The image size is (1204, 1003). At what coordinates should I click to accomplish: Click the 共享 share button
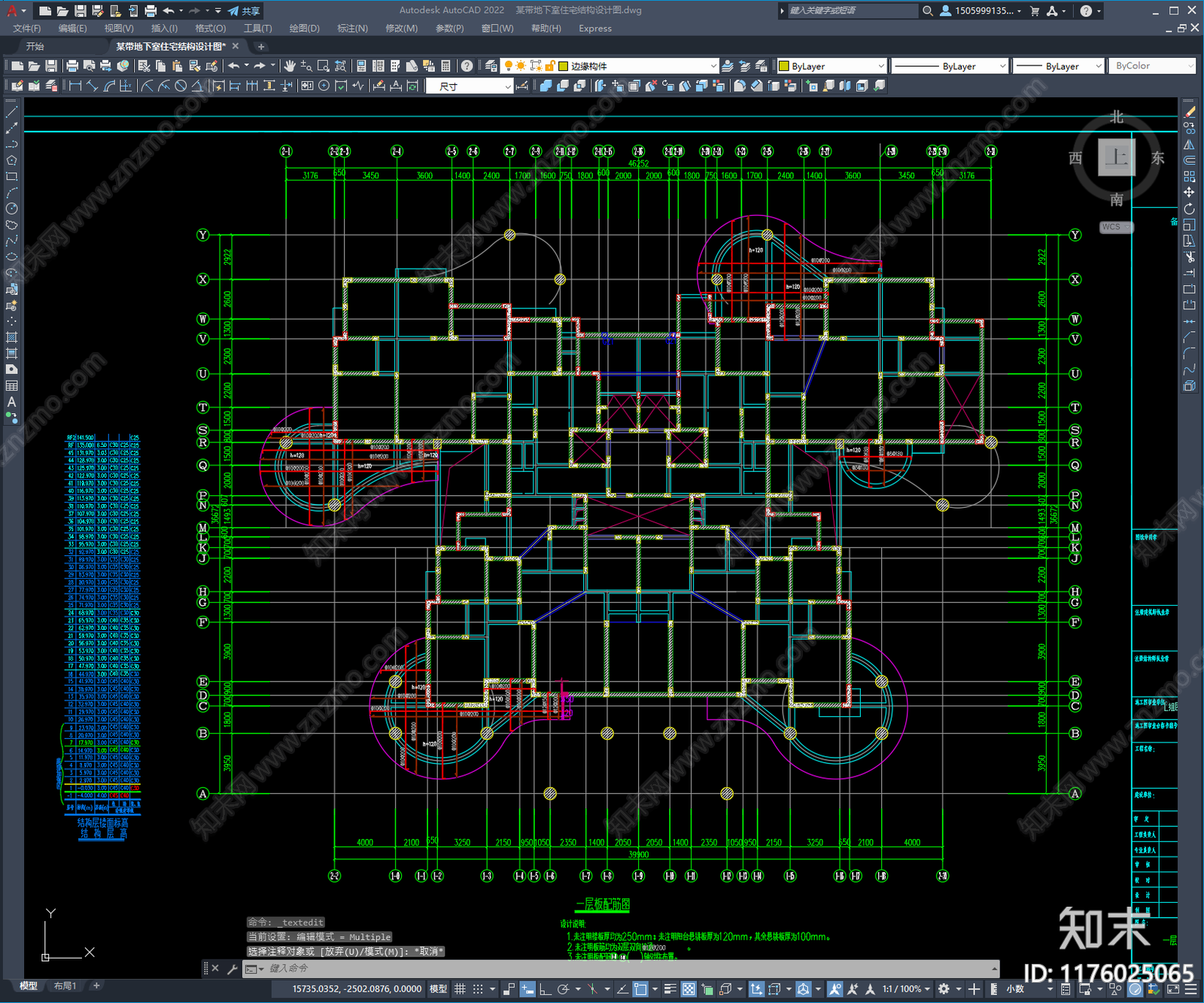pyautogui.click(x=244, y=11)
